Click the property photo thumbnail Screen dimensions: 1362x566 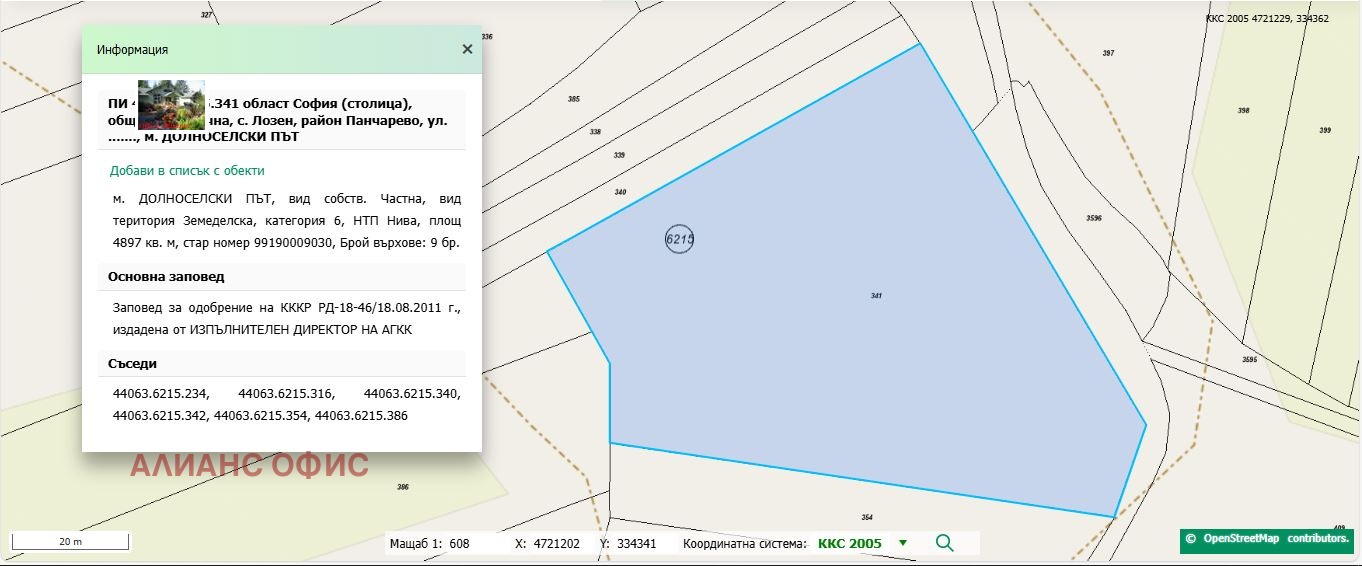(171, 105)
